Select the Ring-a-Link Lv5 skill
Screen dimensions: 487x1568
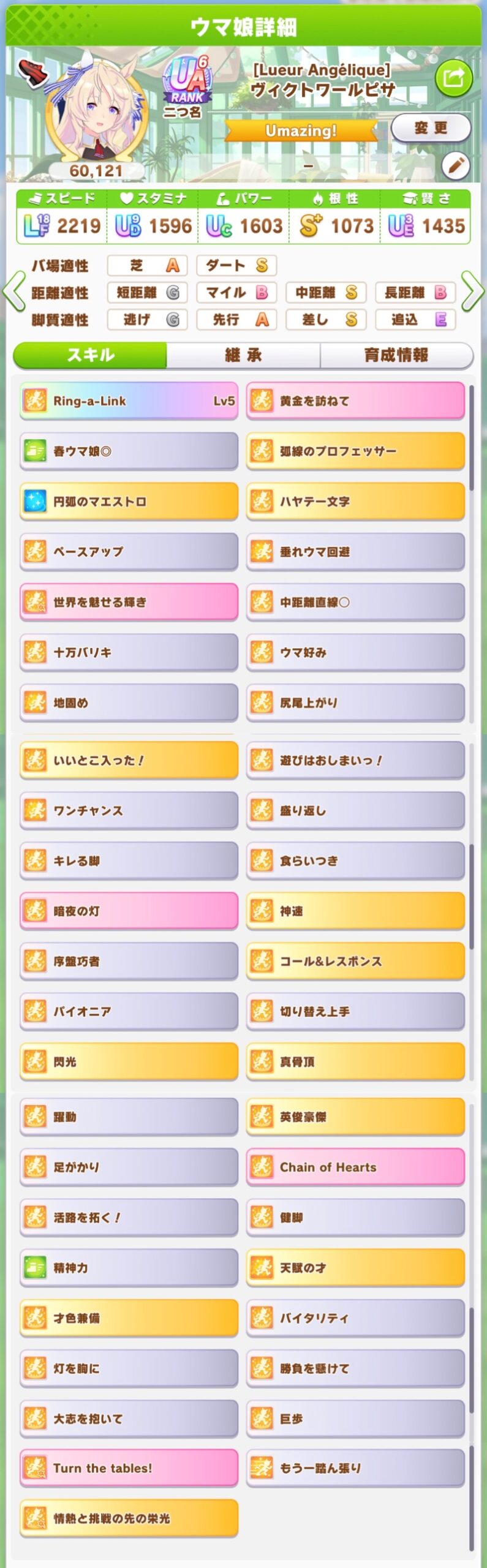(x=127, y=401)
